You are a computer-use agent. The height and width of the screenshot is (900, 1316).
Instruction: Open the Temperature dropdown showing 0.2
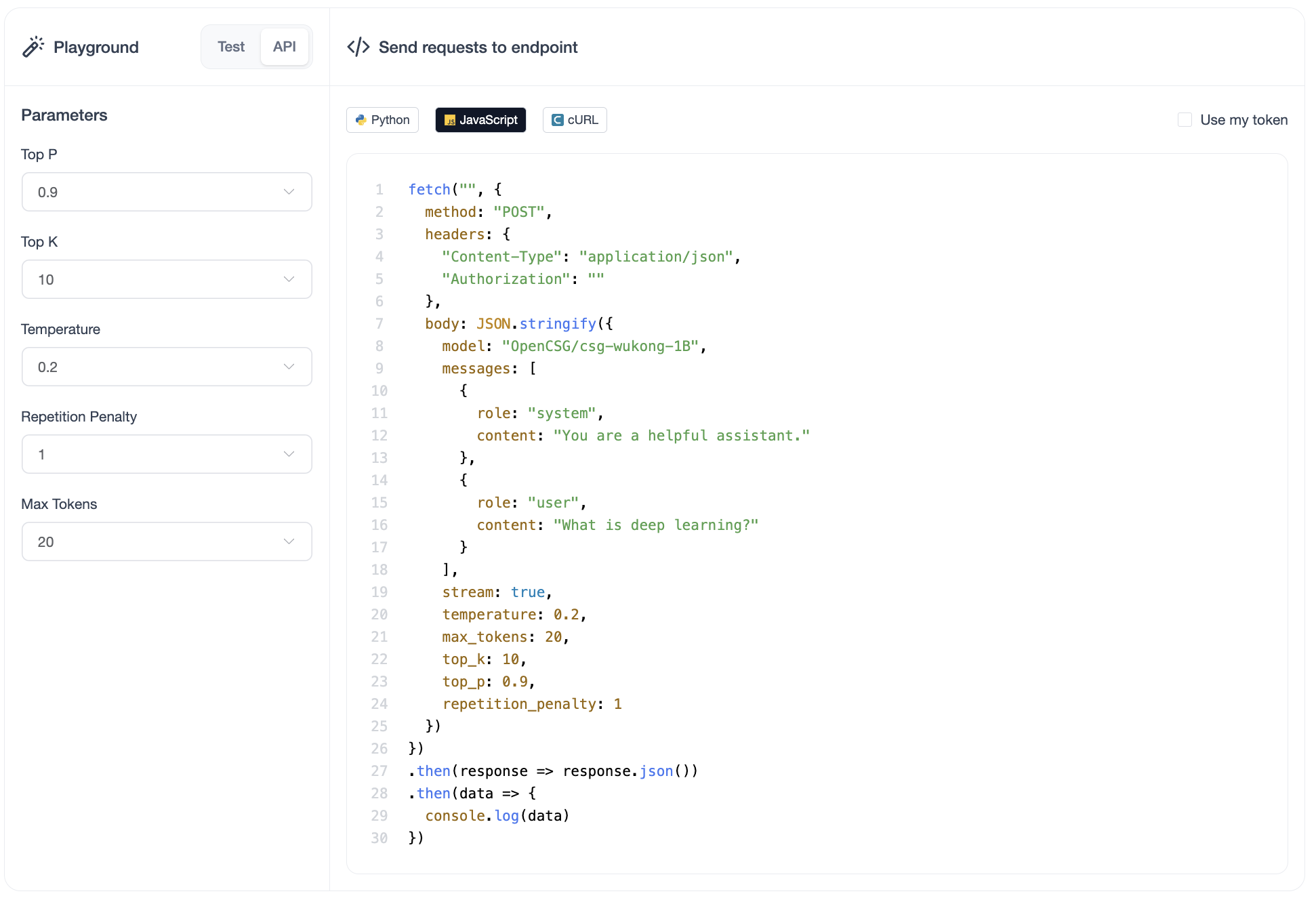click(167, 367)
